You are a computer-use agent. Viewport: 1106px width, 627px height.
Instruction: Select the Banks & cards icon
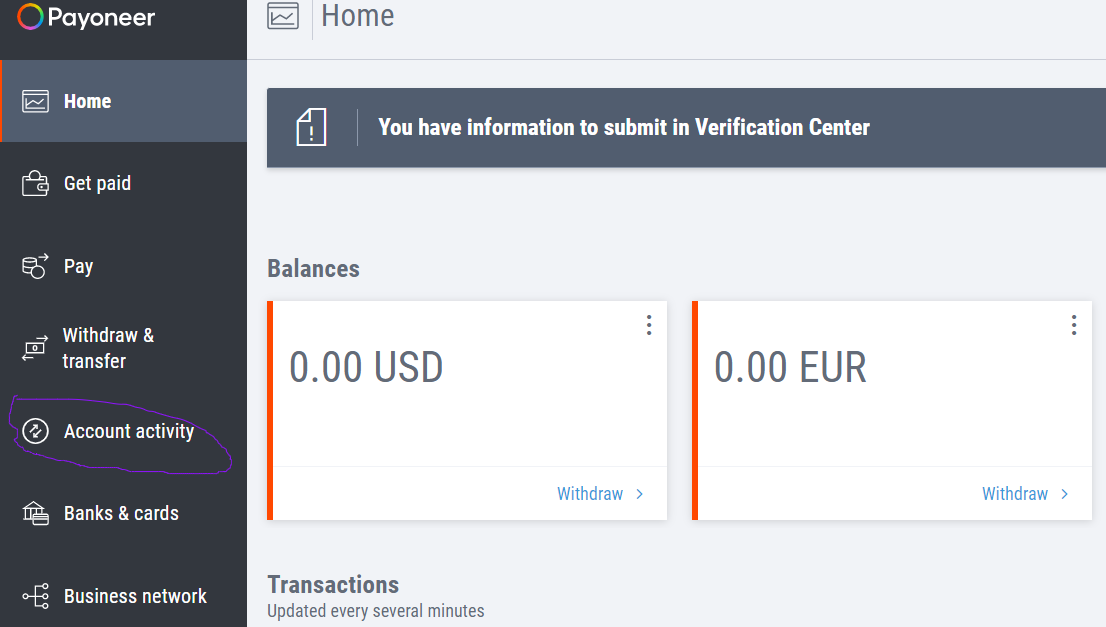pos(35,513)
